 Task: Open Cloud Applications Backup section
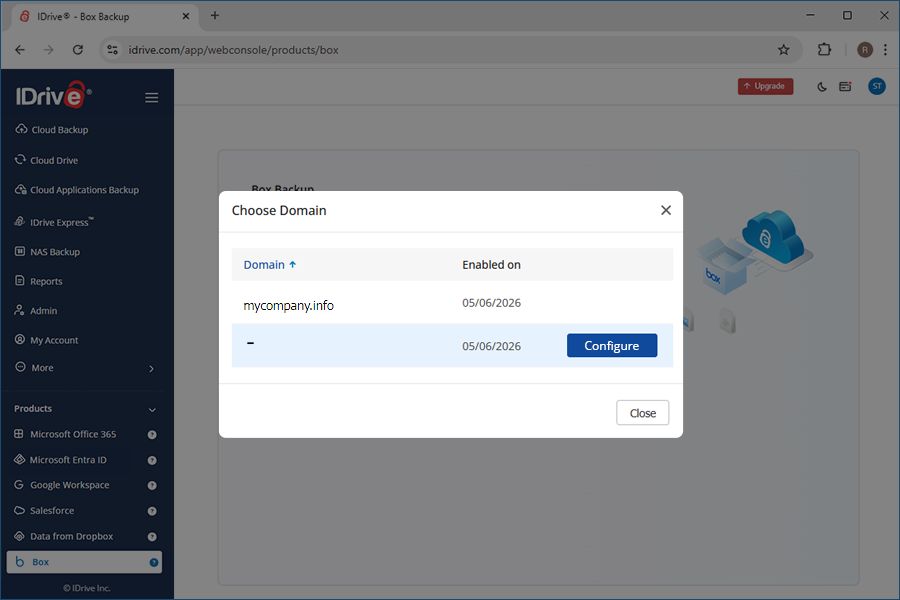click(77, 190)
